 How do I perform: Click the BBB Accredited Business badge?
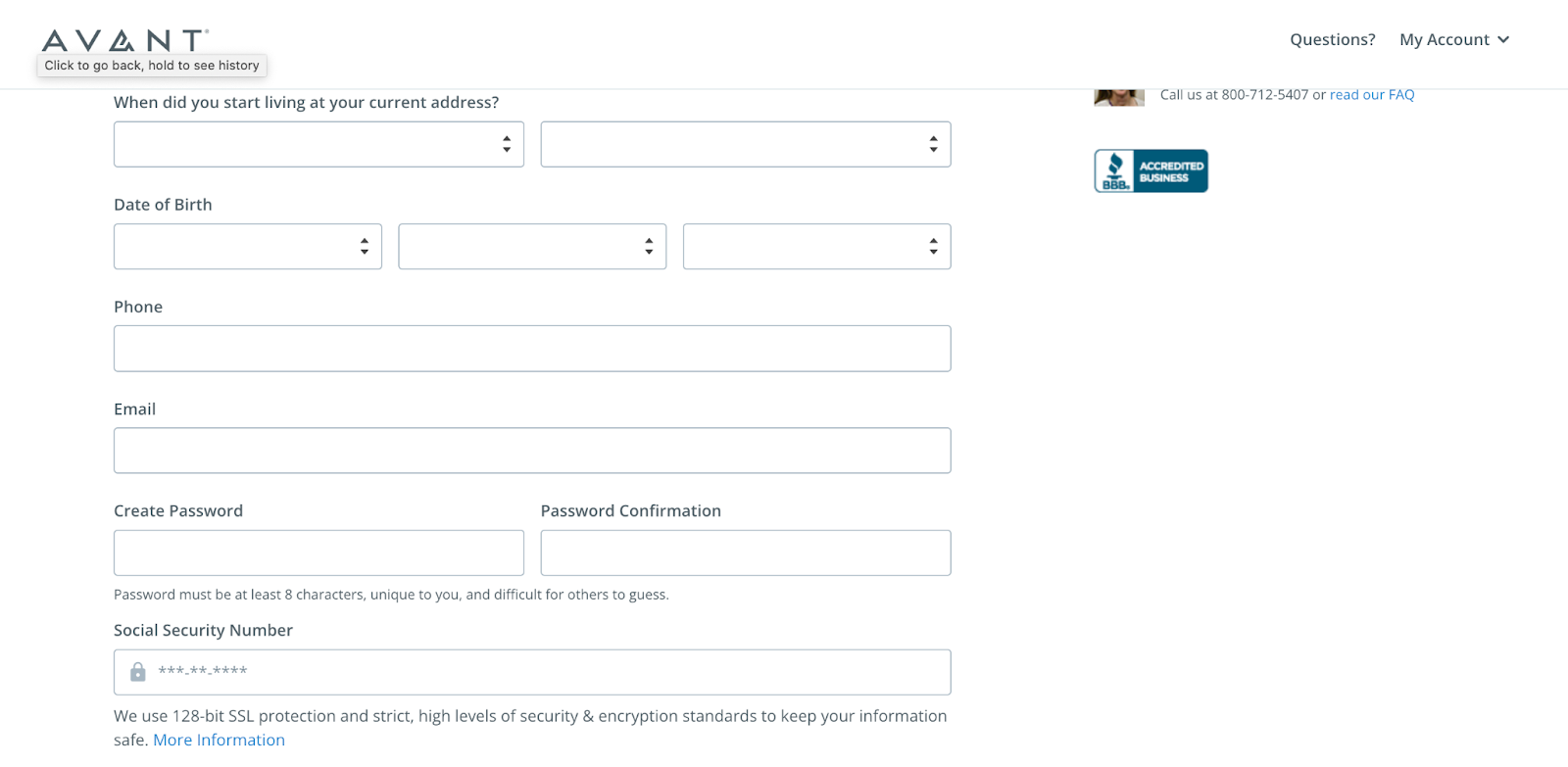1151,170
